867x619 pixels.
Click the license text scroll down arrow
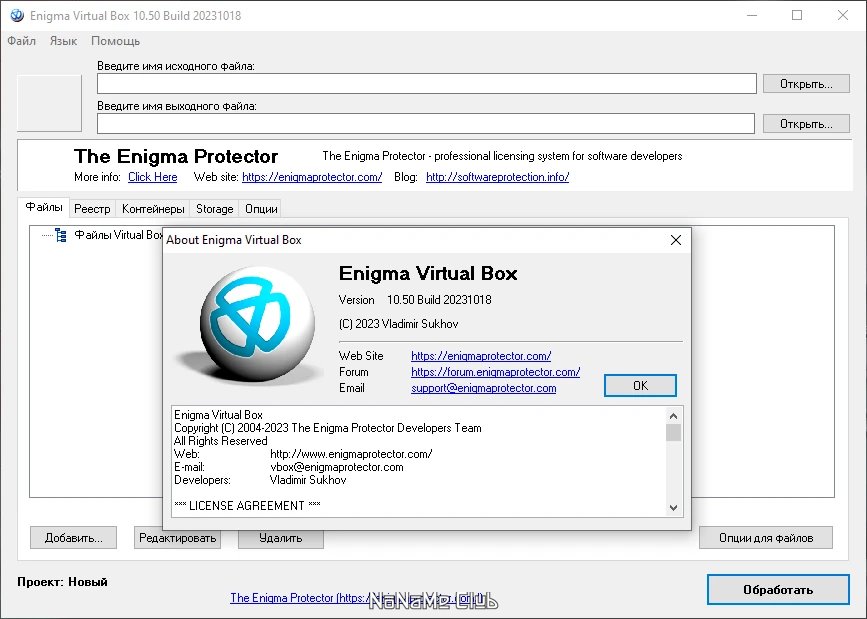coord(673,507)
